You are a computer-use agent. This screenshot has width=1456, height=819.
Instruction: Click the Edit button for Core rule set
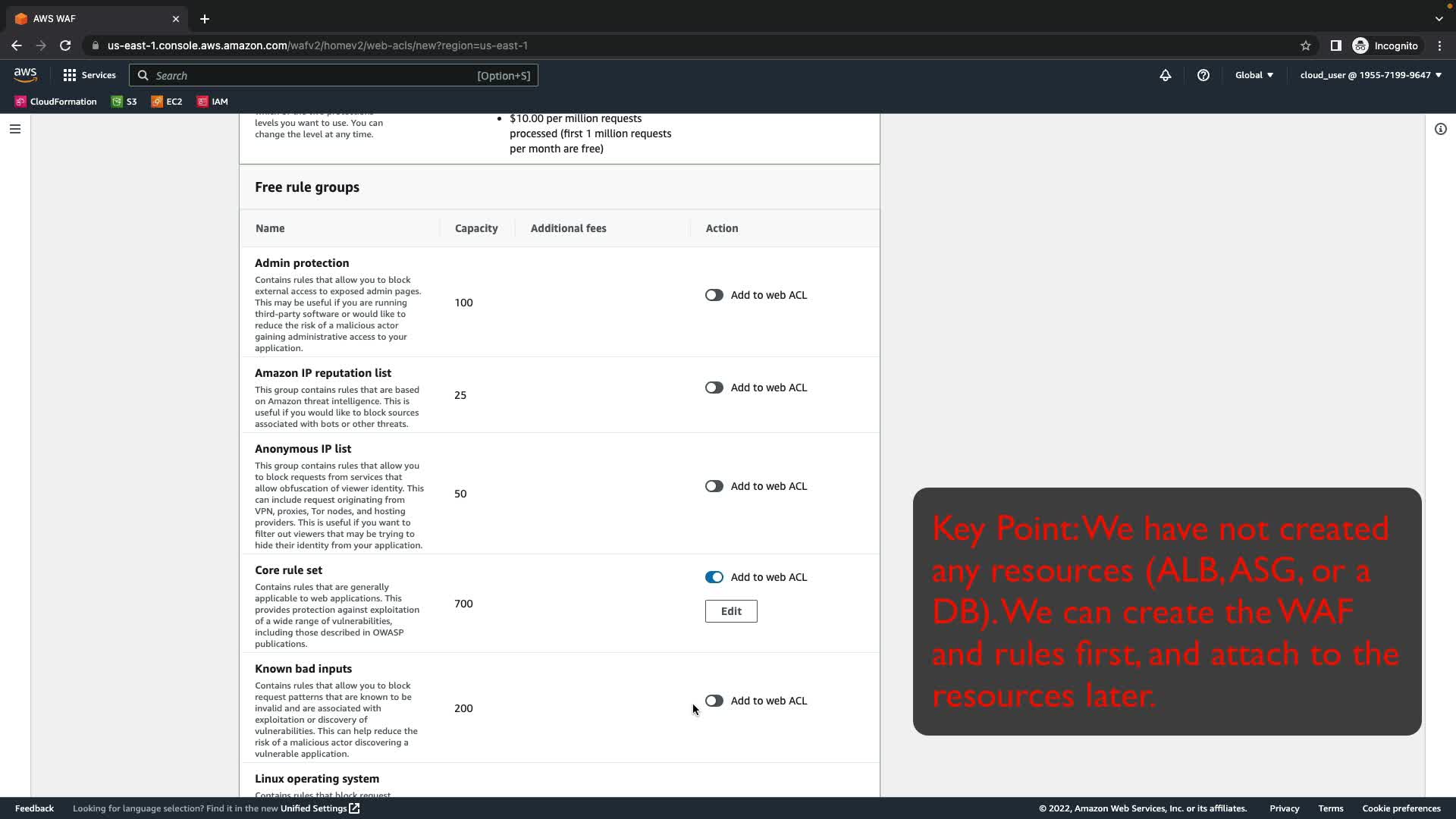pyautogui.click(x=730, y=611)
